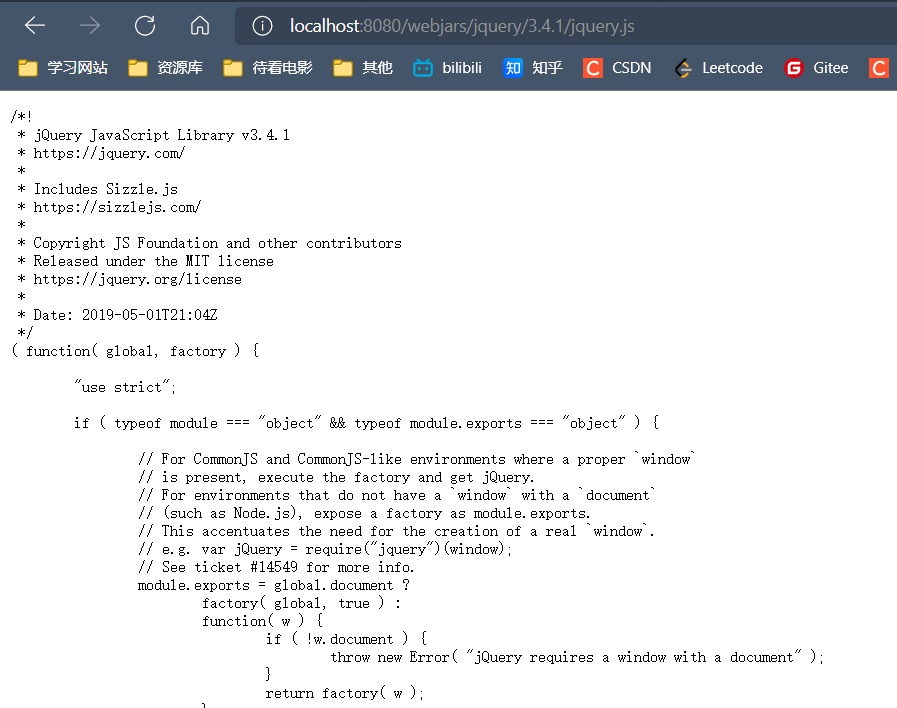
Task: Click the 'https://jquery.com/' comment text
Action: [x=109, y=153]
